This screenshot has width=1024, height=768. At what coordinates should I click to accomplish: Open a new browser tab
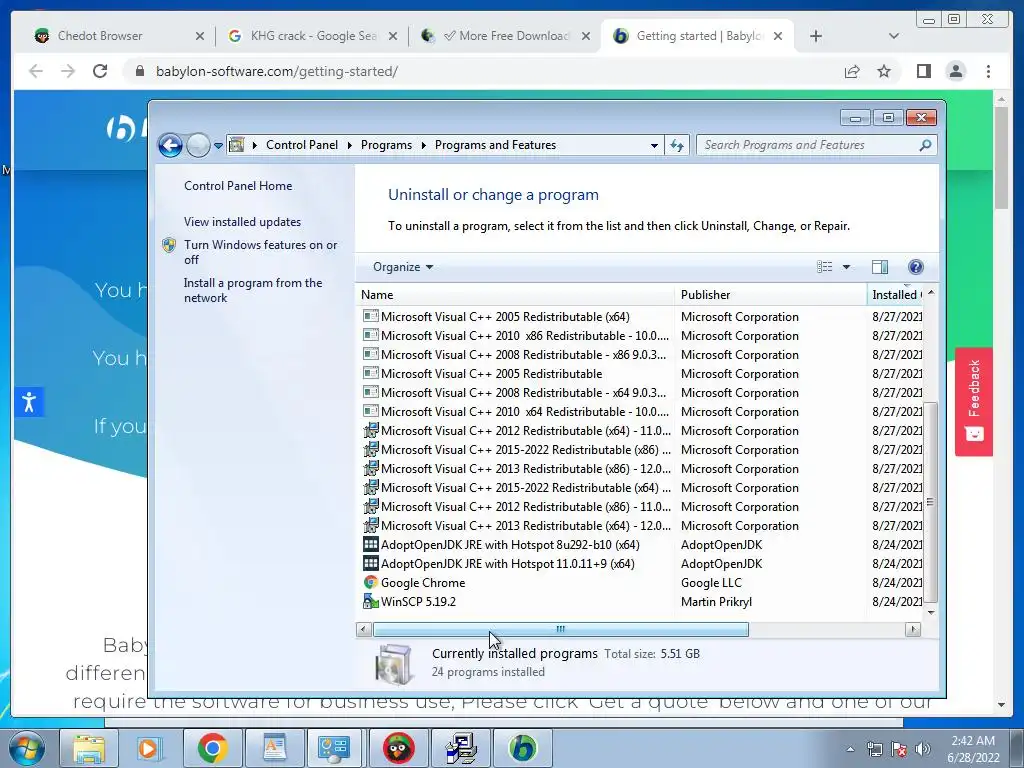click(816, 36)
